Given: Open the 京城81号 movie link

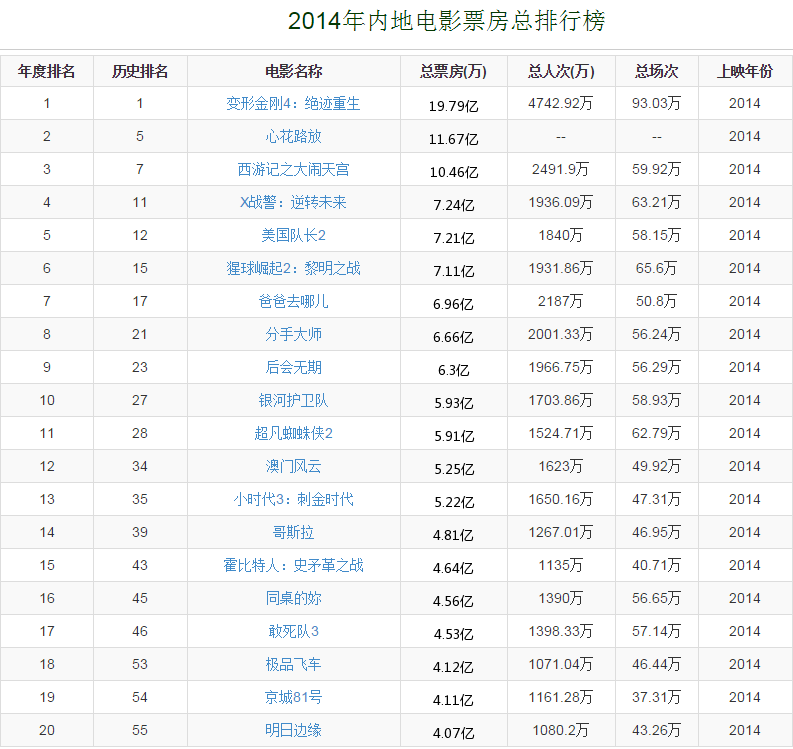Looking at the screenshot, I should pos(293,697).
